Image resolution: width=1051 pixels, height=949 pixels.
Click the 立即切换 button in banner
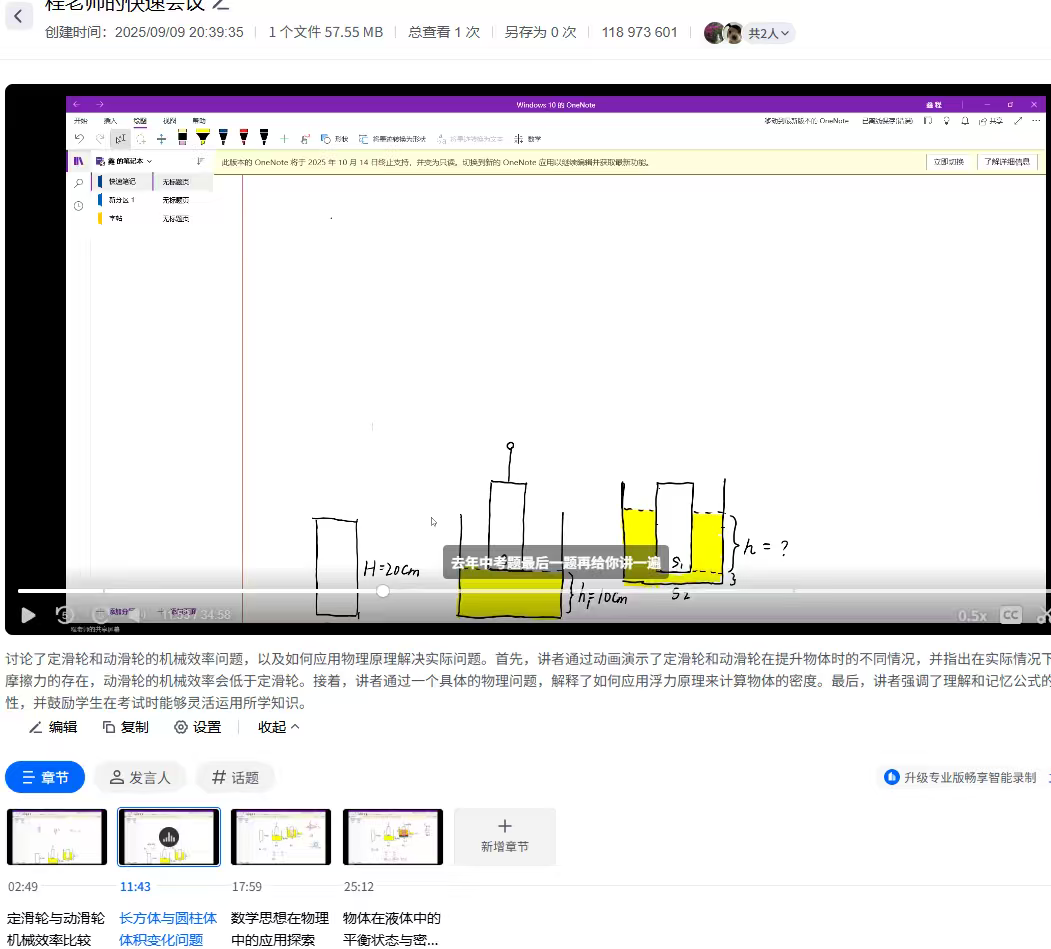(948, 162)
